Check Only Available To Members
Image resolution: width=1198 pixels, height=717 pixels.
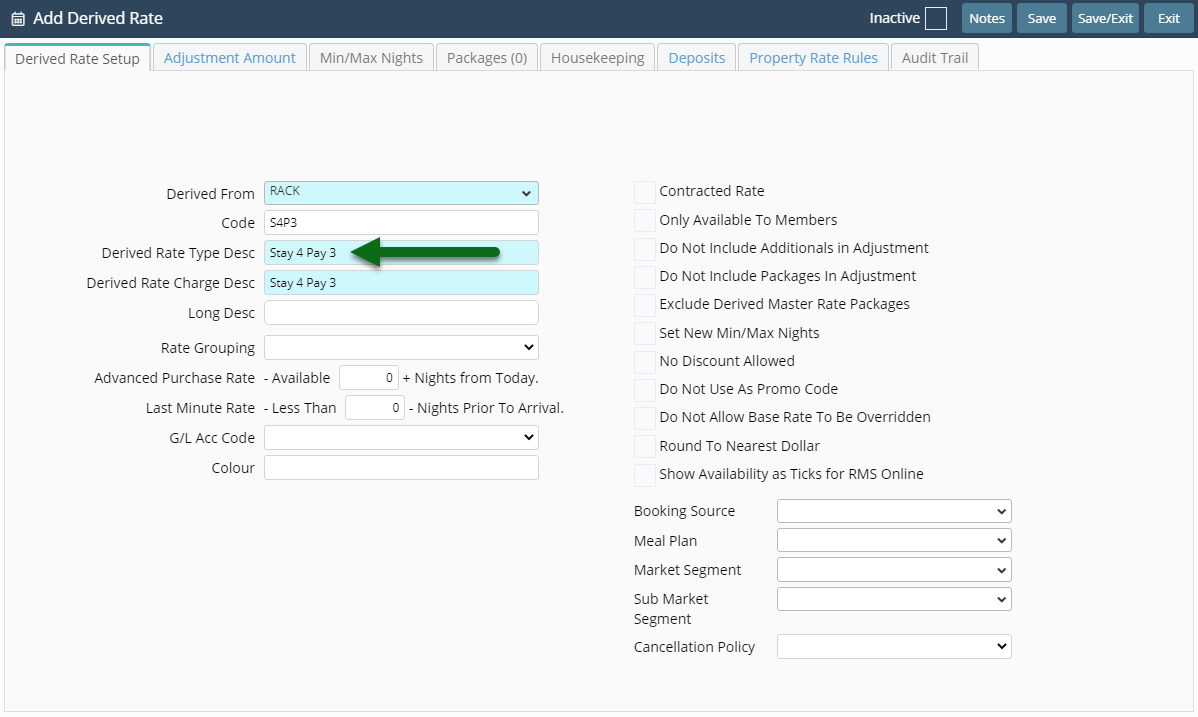click(x=645, y=220)
